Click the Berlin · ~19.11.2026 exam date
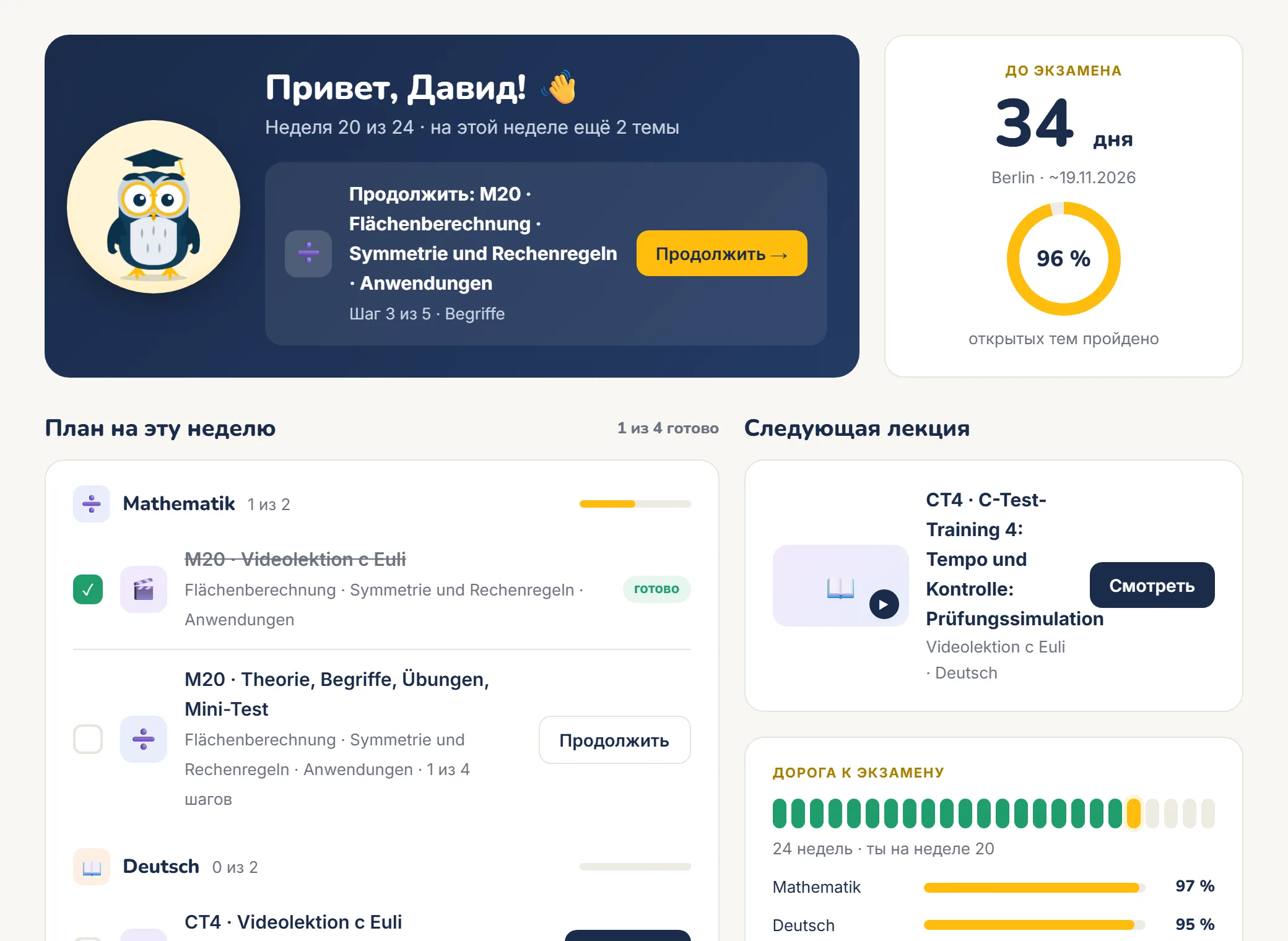The image size is (1288, 941). click(1064, 178)
